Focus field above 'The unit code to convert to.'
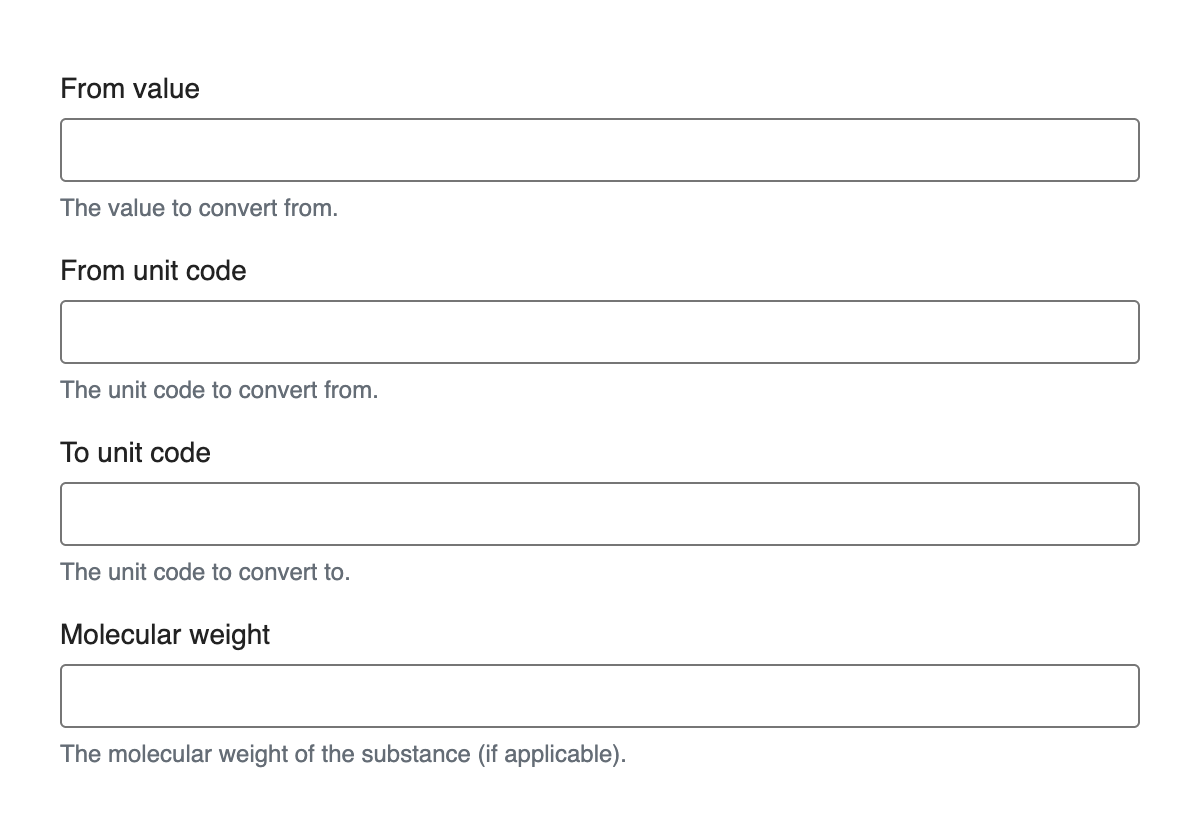 tap(600, 514)
